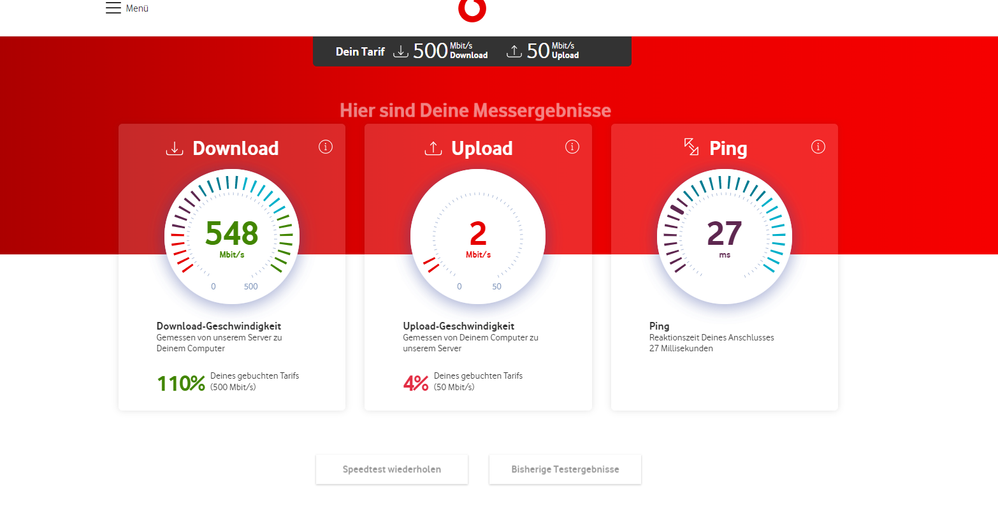The width and height of the screenshot is (998, 519).
Task: Click the 50 Mbit/s Upload tariff value
Action: (552, 51)
